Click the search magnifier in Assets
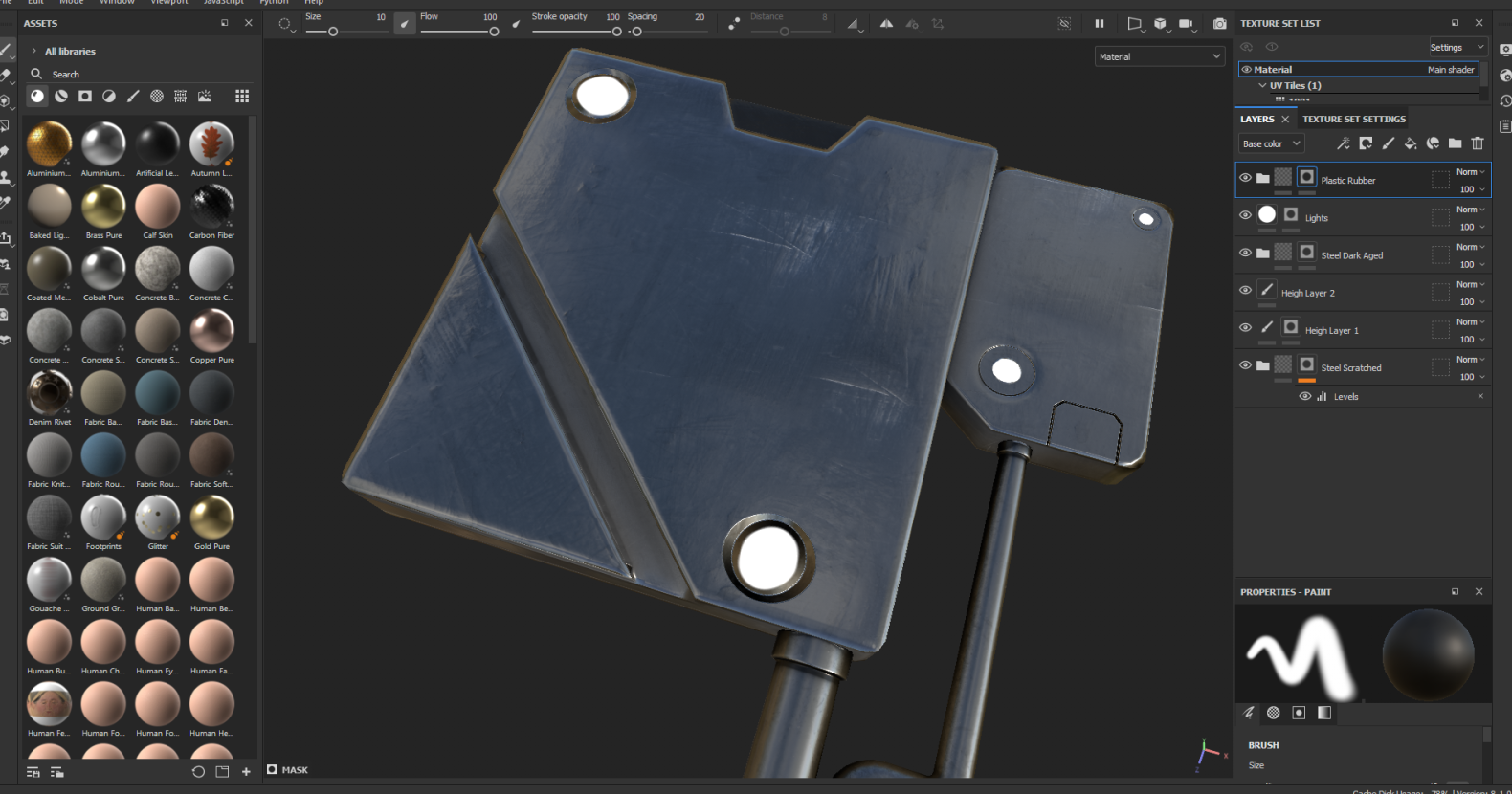1512x794 pixels. (36, 74)
